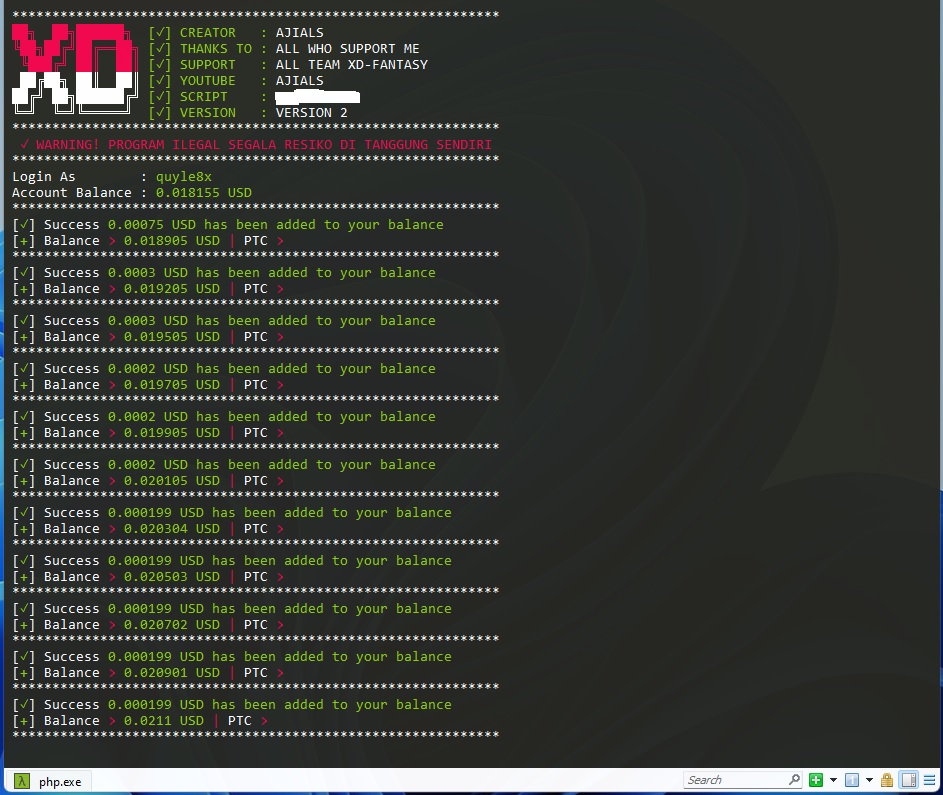Toggle the split panel view button
This screenshot has height=795, width=943.
pyautogui.click(x=908, y=780)
